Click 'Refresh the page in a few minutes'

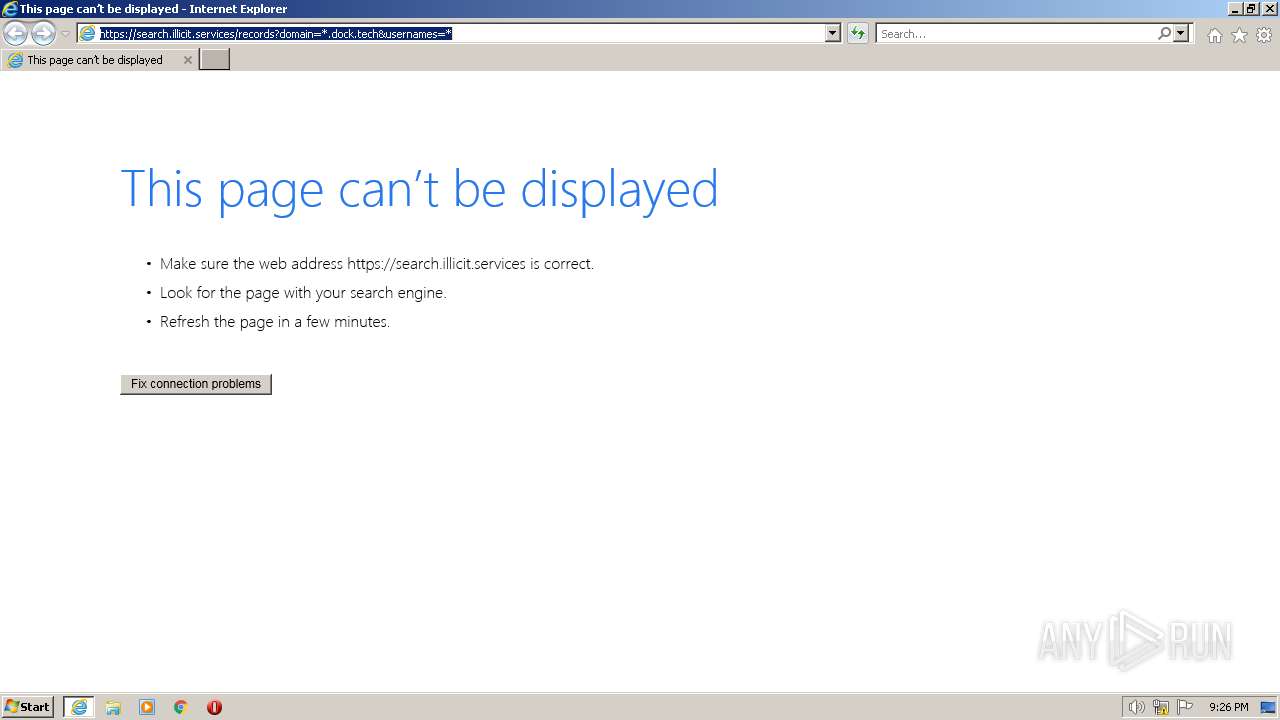pyautogui.click(x=275, y=322)
